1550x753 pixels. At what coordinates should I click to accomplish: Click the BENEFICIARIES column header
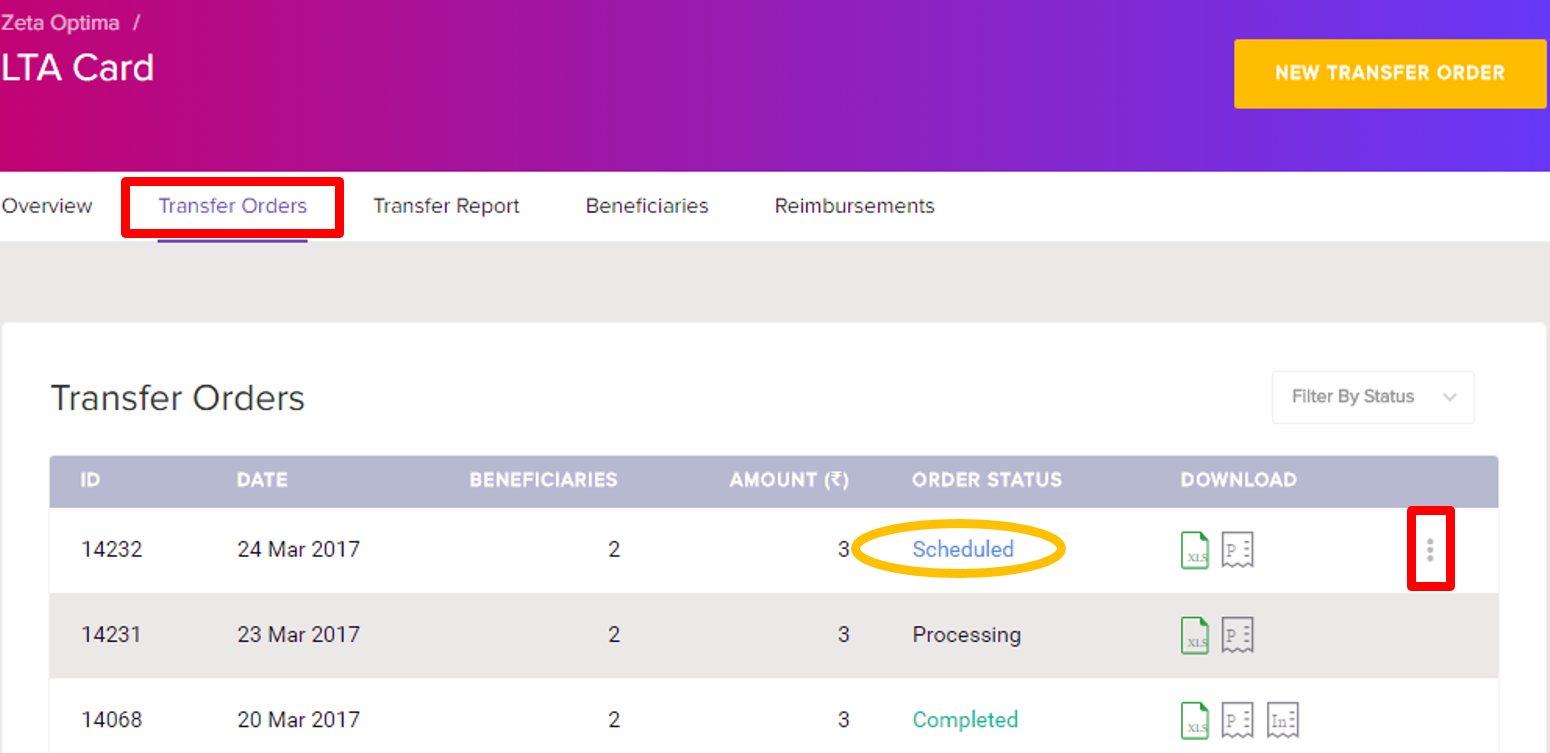pyautogui.click(x=543, y=480)
